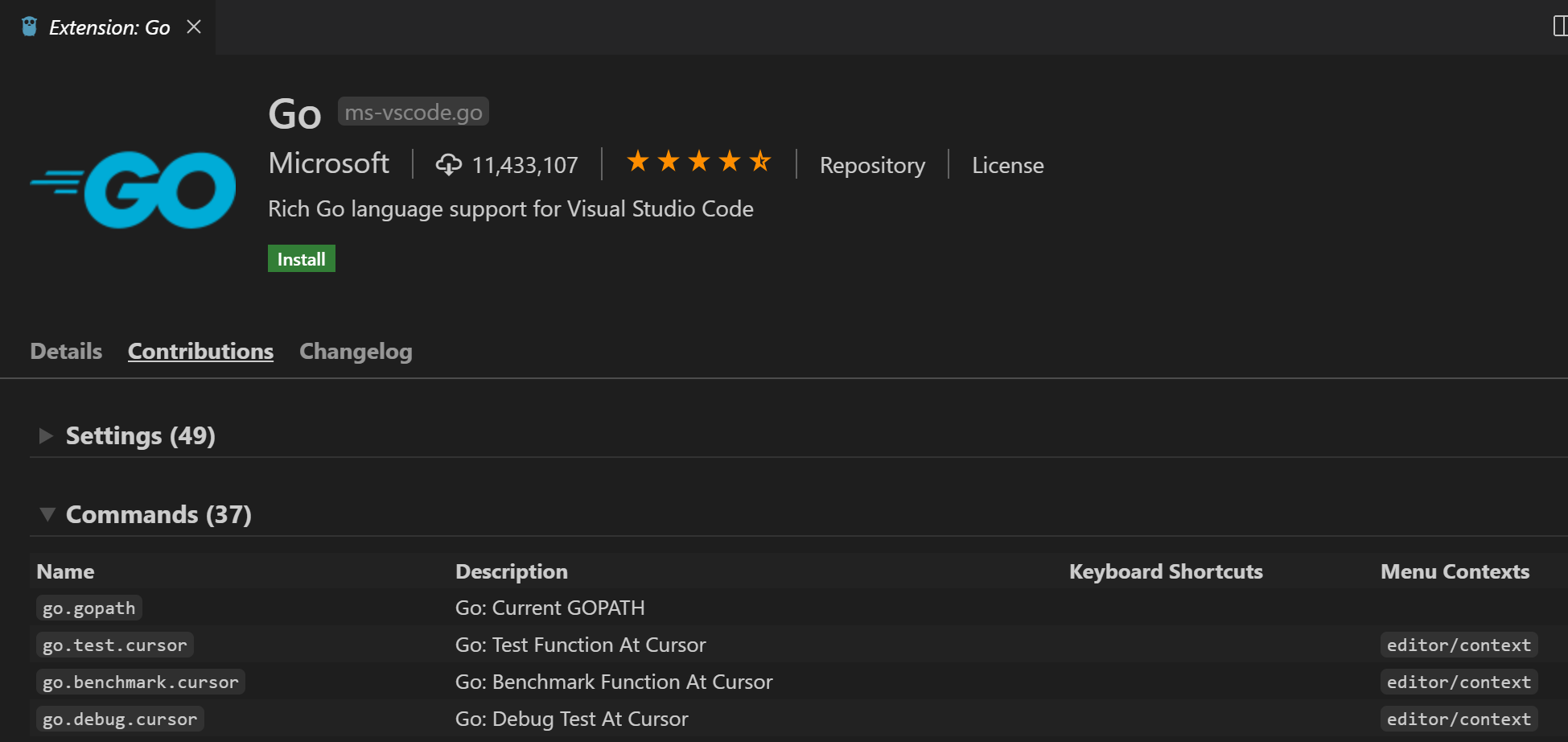This screenshot has width=1568, height=742.
Task: Select the go.gopath command name
Action: click(x=88, y=608)
